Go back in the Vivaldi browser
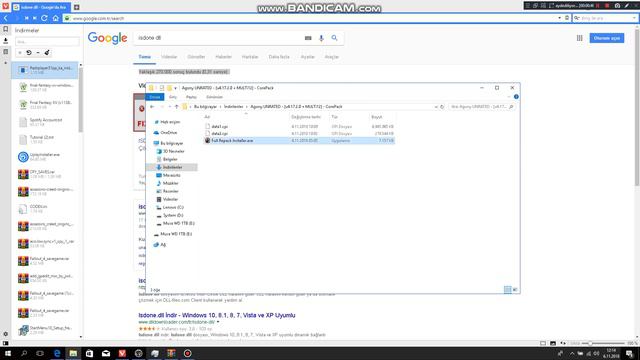The height and width of the screenshot is (360, 640). coord(6,18)
